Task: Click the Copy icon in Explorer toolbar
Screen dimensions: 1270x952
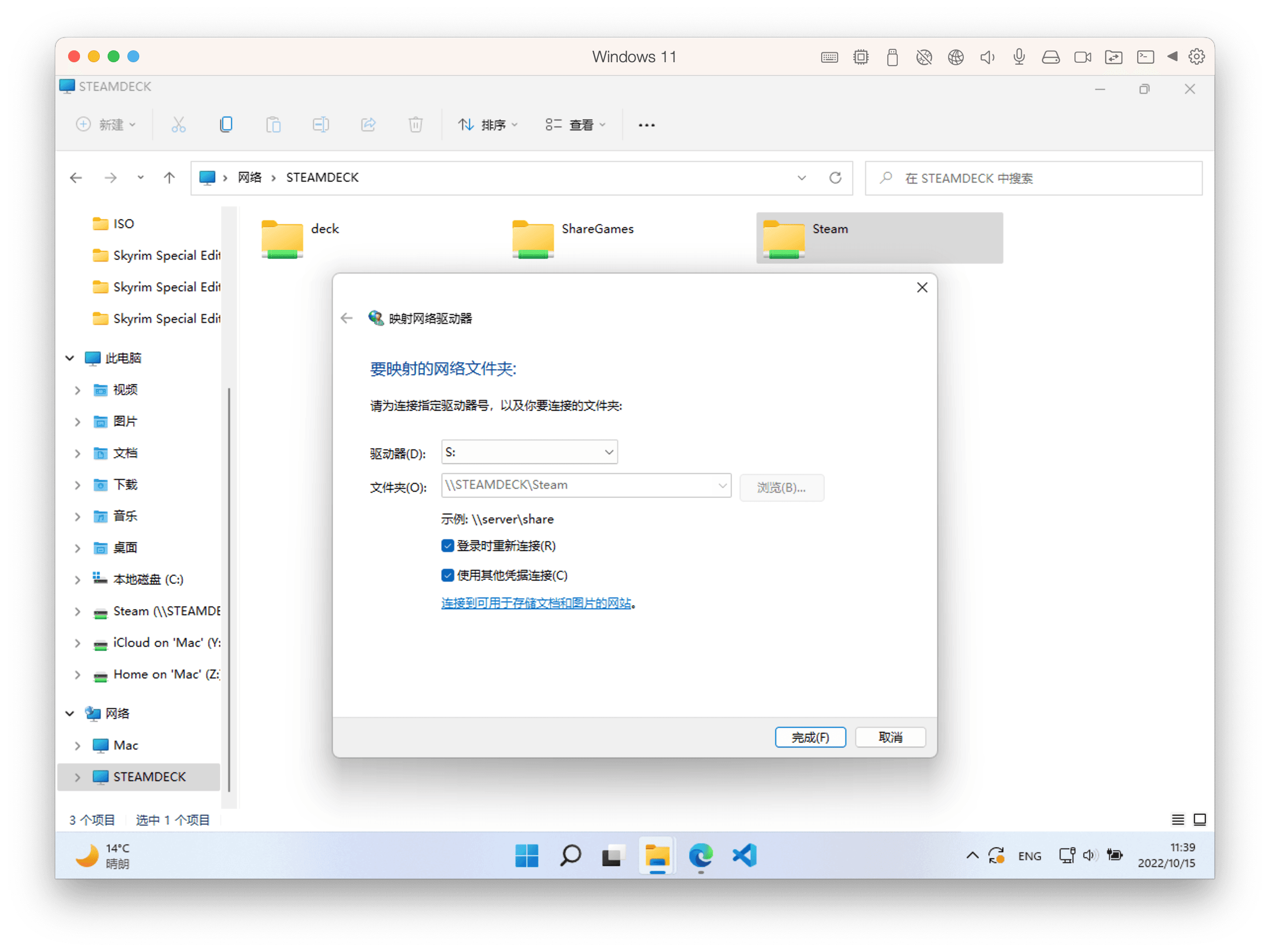Action: (226, 124)
